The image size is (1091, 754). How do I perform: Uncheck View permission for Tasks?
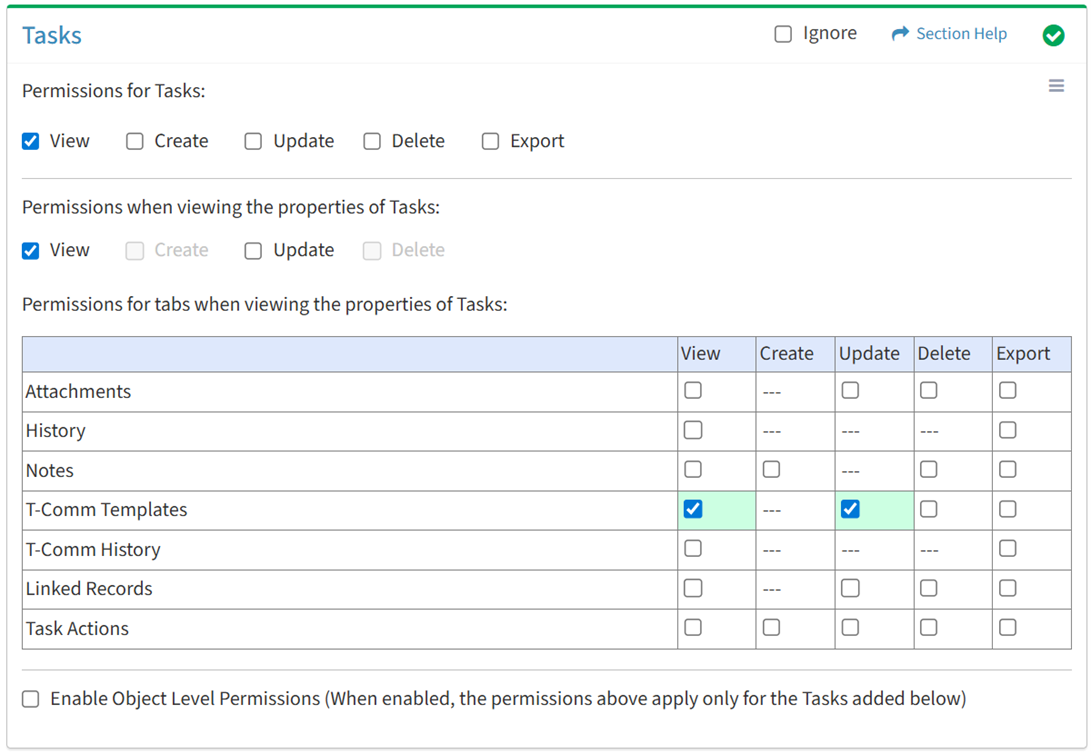click(x=31, y=141)
